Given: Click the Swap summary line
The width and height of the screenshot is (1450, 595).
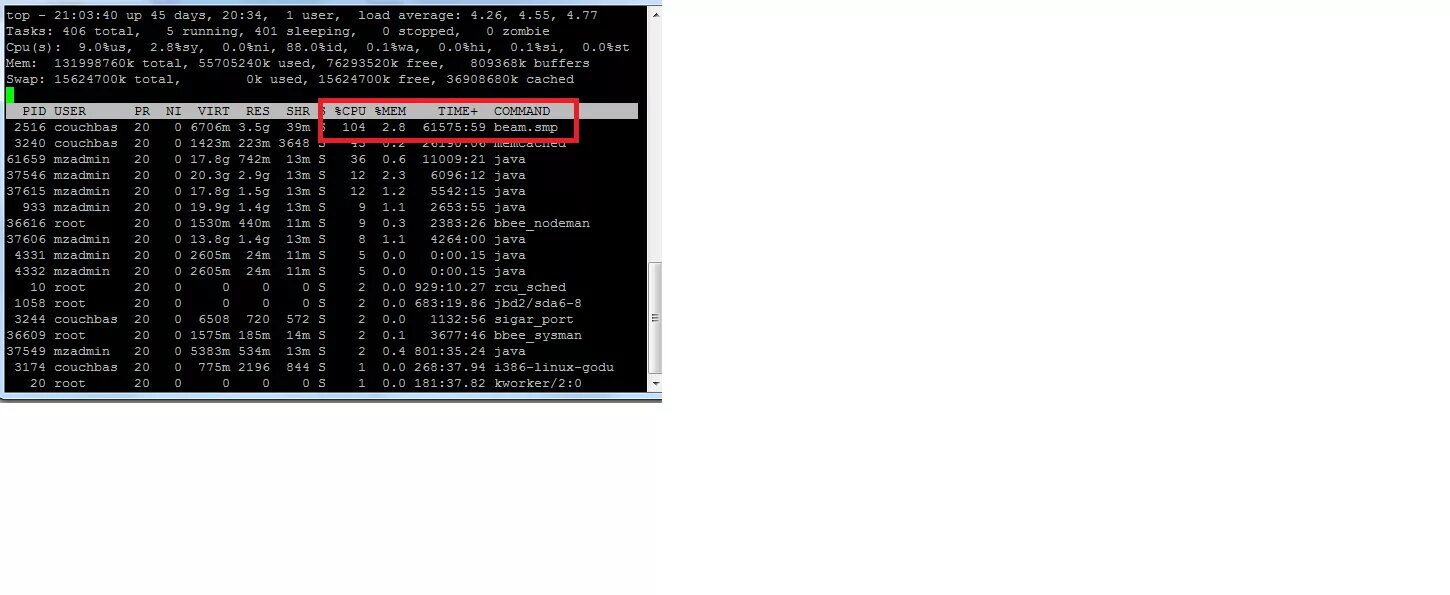Looking at the screenshot, I should point(290,79).
